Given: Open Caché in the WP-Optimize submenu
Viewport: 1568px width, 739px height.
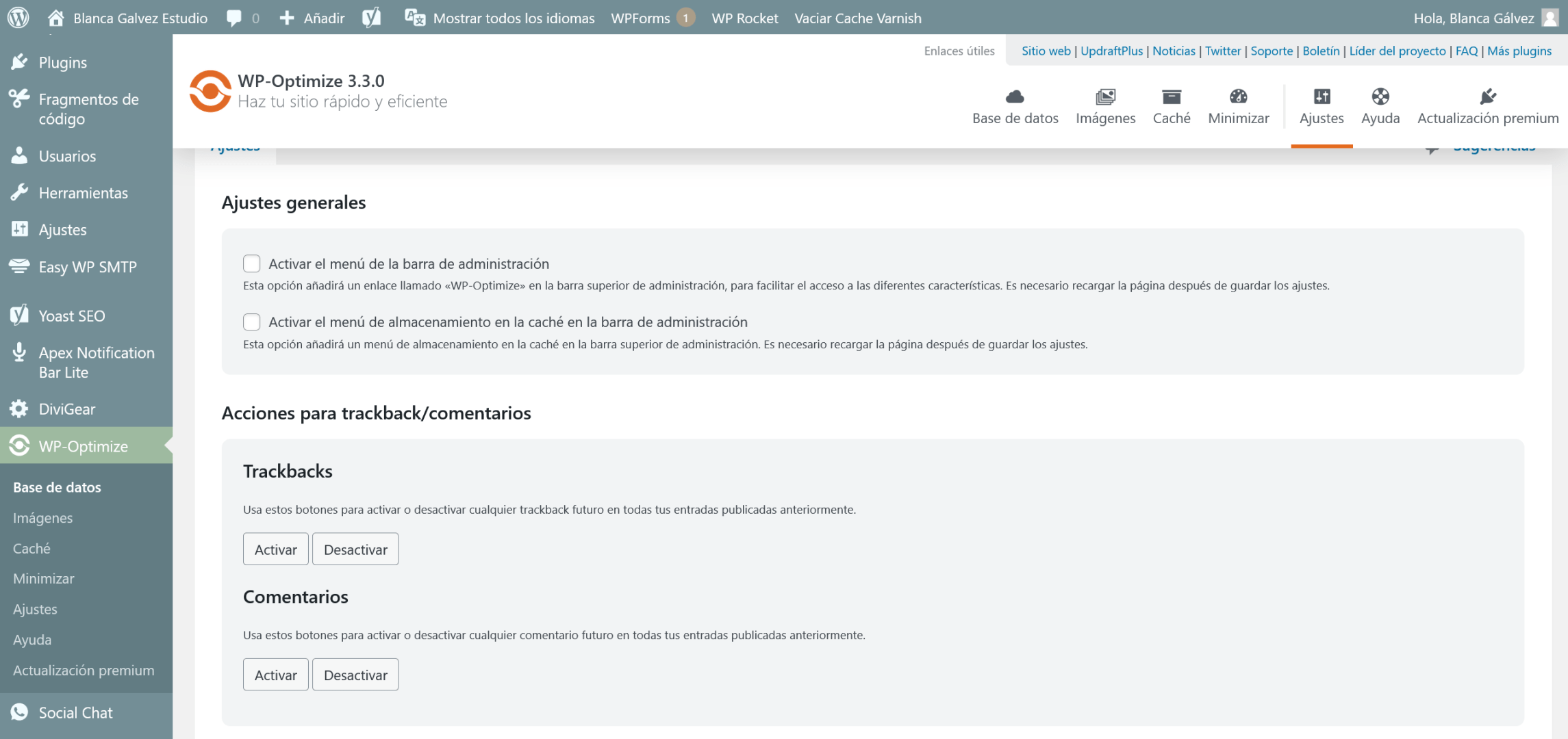Looking at the screenshot, I should tap(31, 548).
